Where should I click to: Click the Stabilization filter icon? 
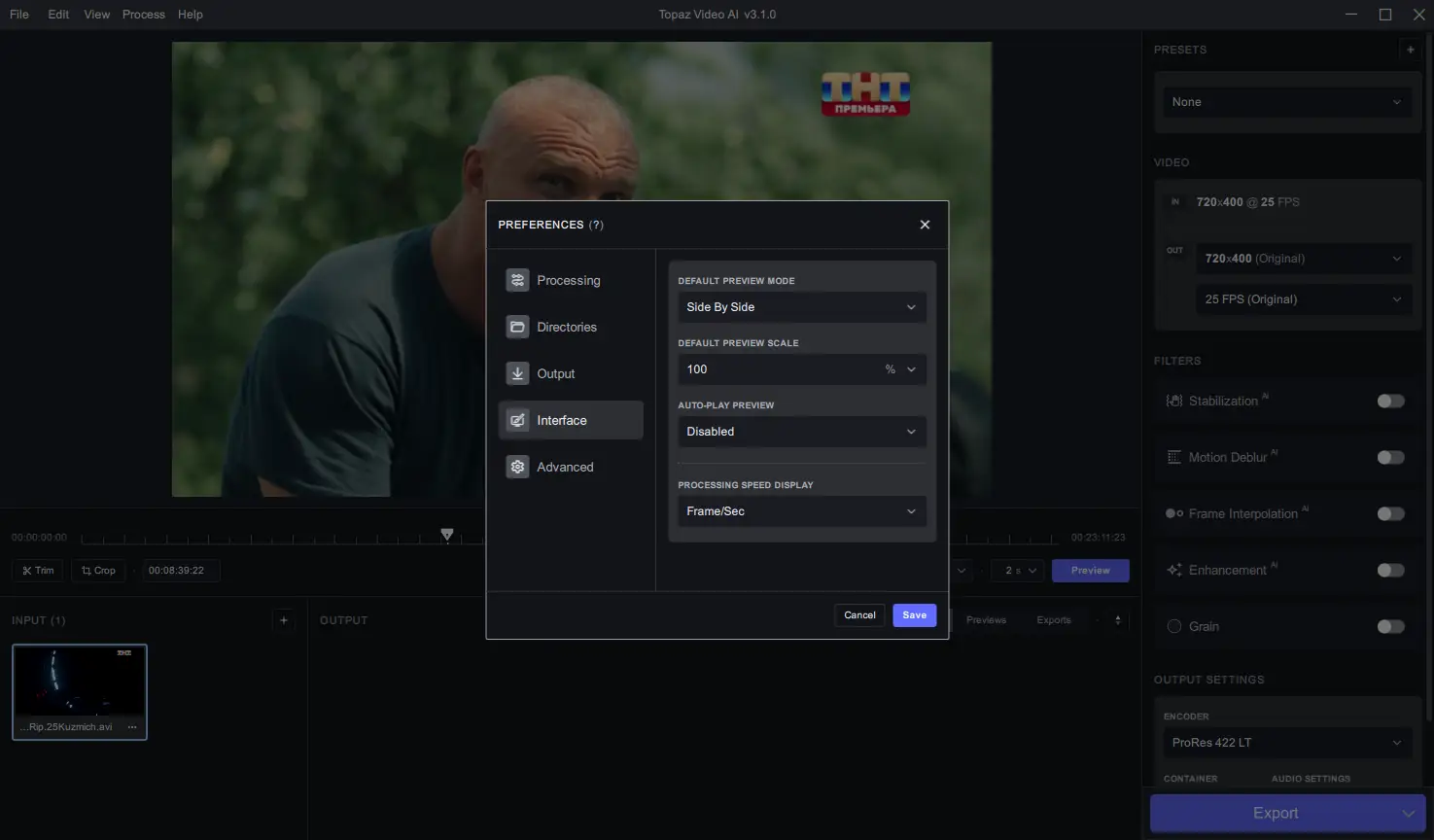[1174, 401]
